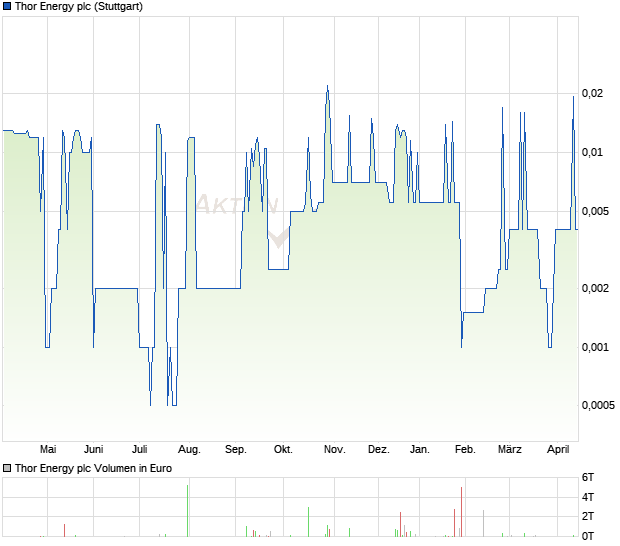
Task: Click the tall green August volume bar
Action: (x=187, y=511)
